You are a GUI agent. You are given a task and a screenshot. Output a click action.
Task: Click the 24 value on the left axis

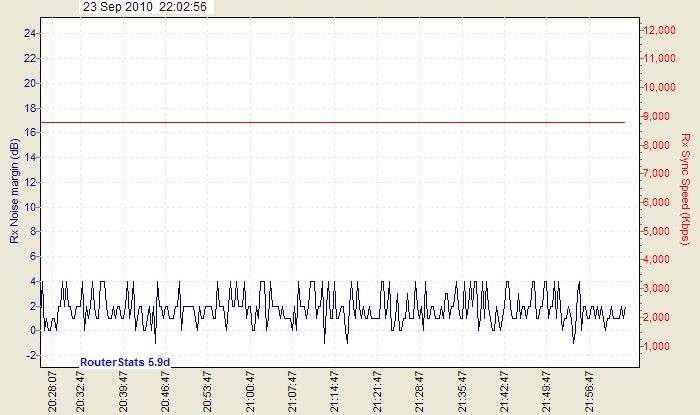pos(30,33)
